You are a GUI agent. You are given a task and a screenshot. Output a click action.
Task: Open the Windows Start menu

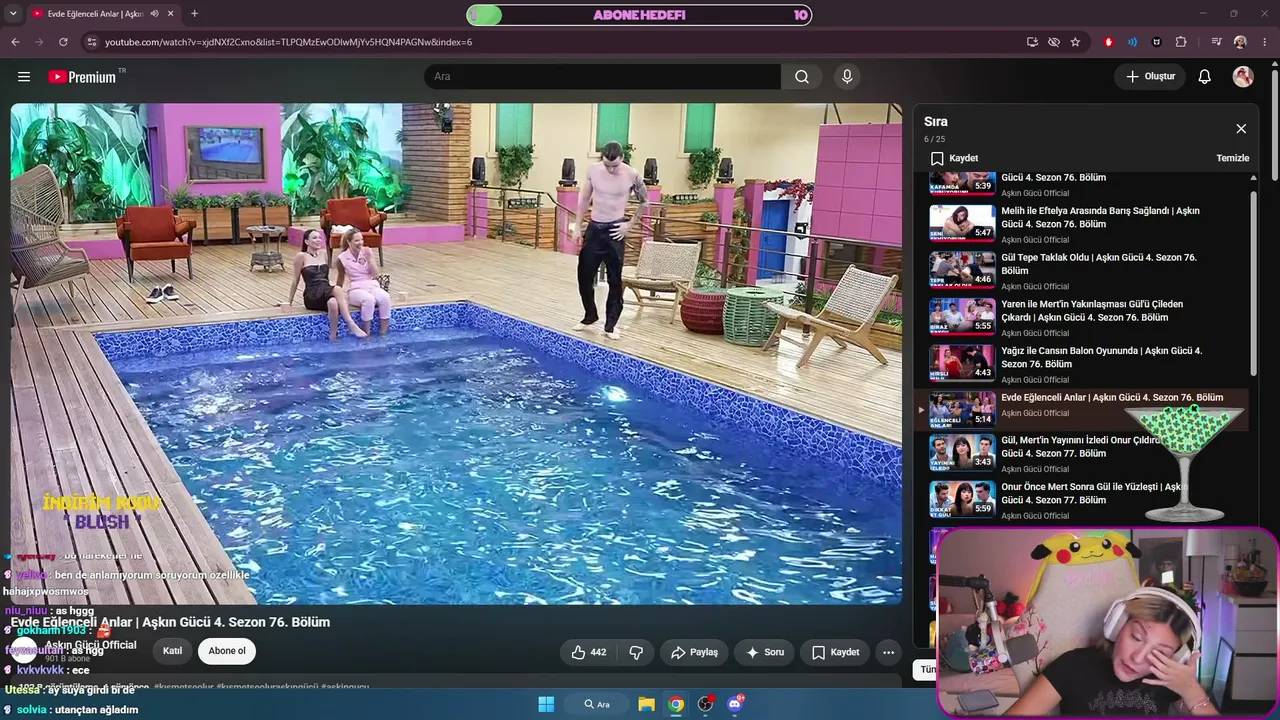click(x=546, y=704)
